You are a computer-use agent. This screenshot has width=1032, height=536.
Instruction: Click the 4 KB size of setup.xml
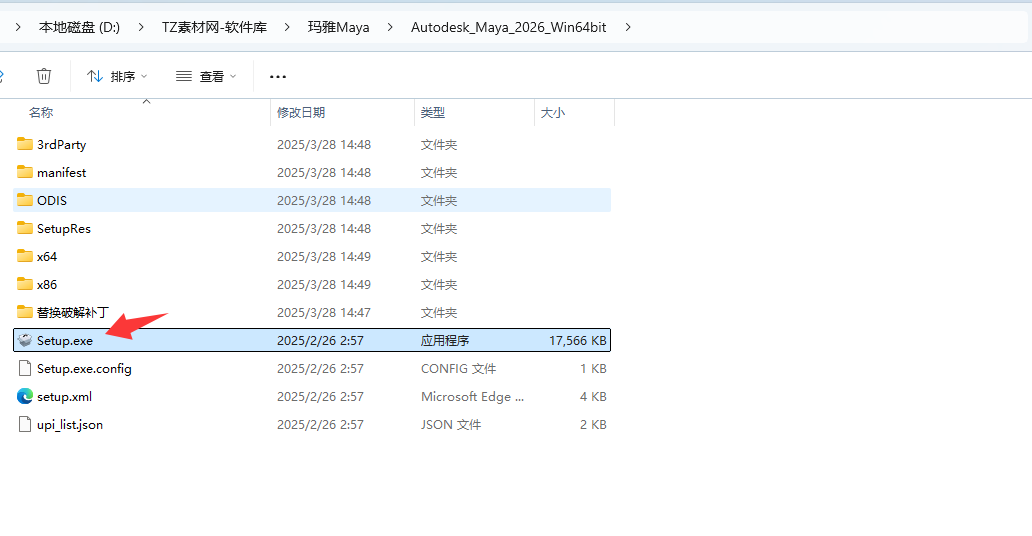[593, 396]
